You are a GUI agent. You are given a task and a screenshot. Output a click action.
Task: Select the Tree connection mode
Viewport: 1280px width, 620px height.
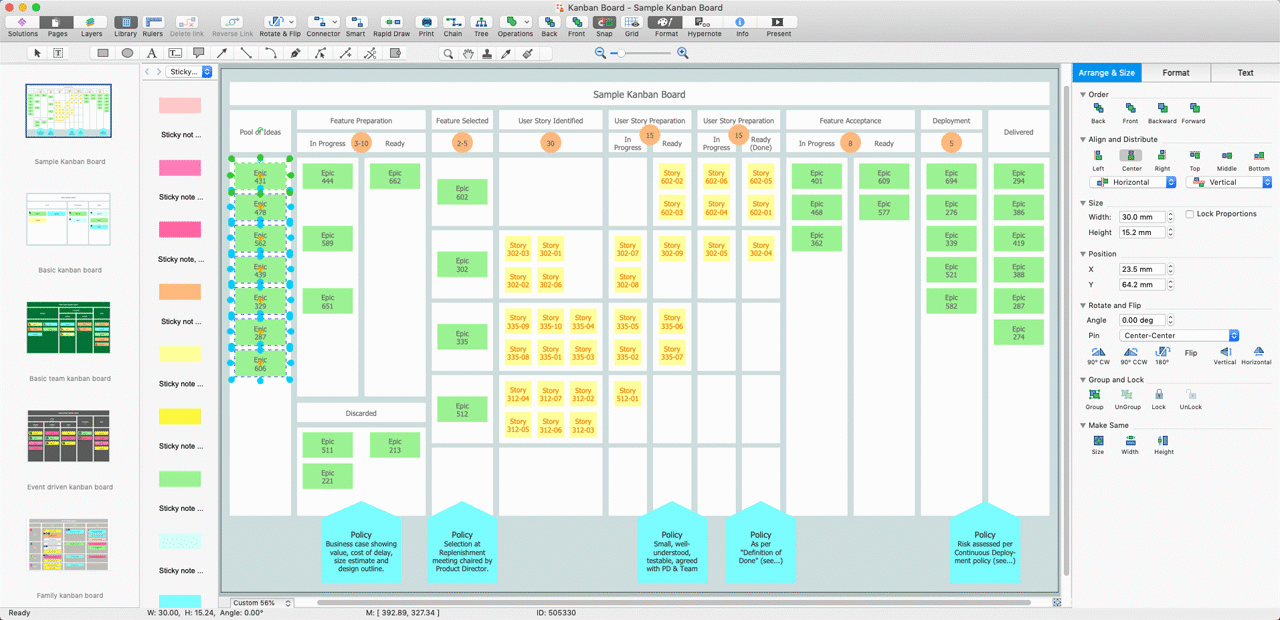tap(481, 21)
